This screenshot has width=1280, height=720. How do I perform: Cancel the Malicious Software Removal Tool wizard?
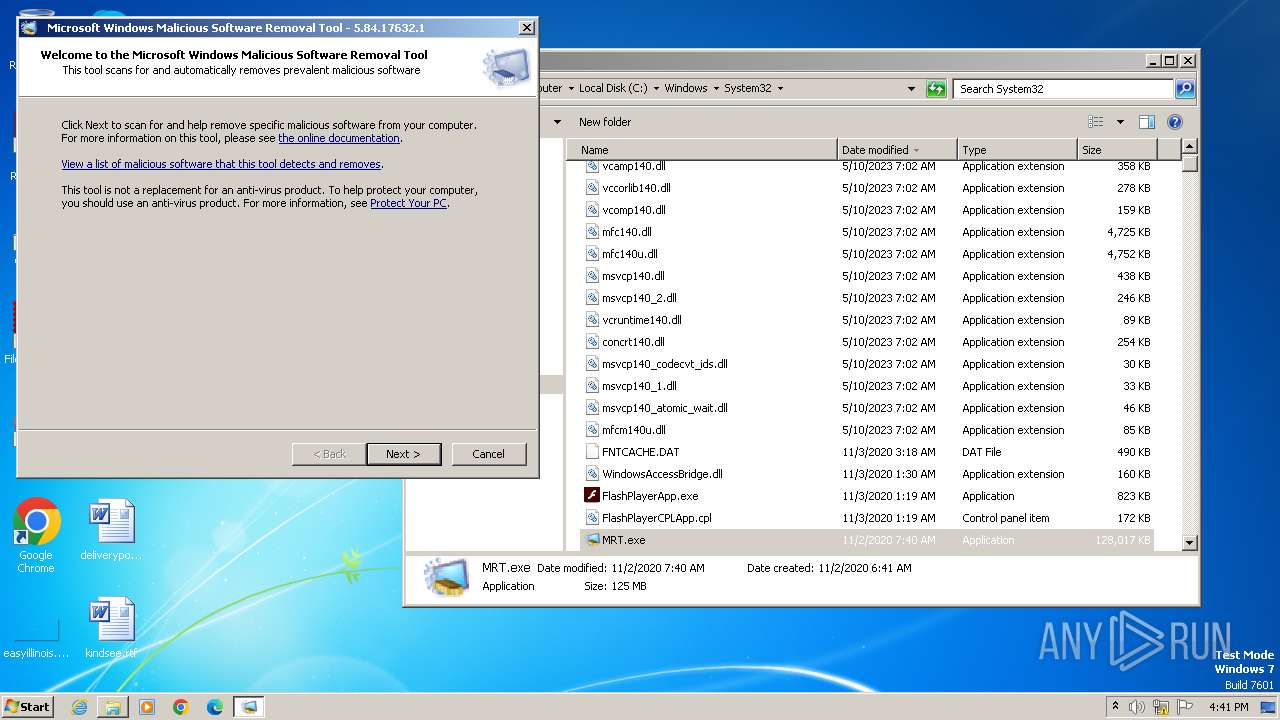pyautogui.click(x=488, y=454)
